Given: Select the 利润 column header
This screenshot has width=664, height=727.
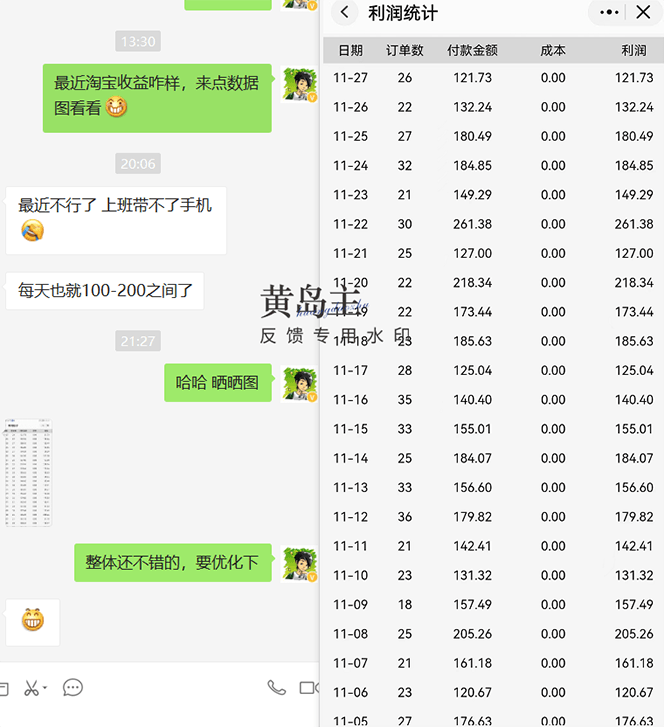Looking at the screenshot, I should [633, 50].
